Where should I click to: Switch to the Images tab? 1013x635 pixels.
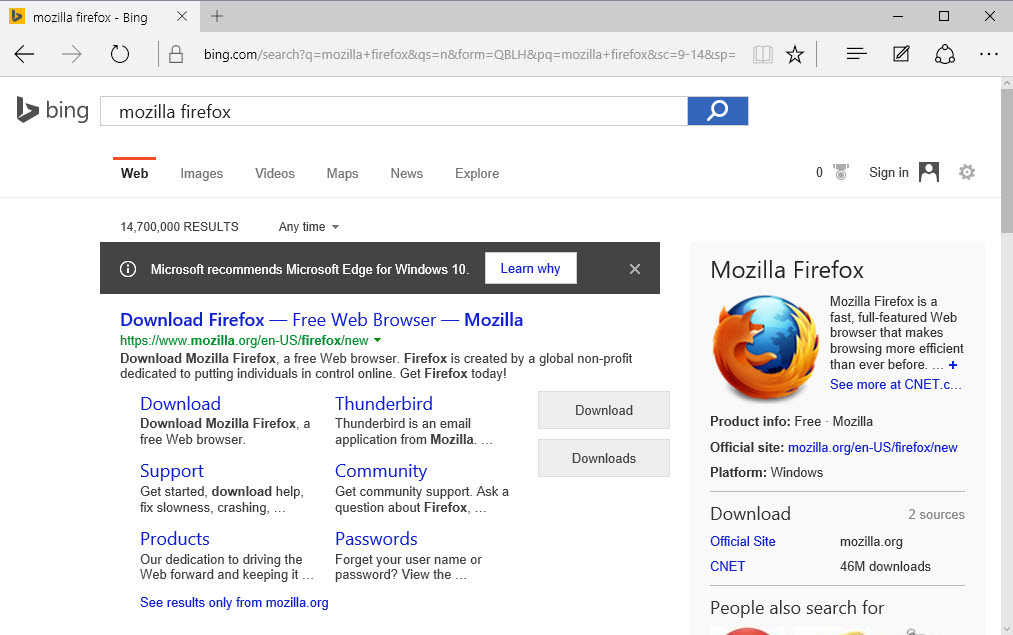click(x=202, y=173)
